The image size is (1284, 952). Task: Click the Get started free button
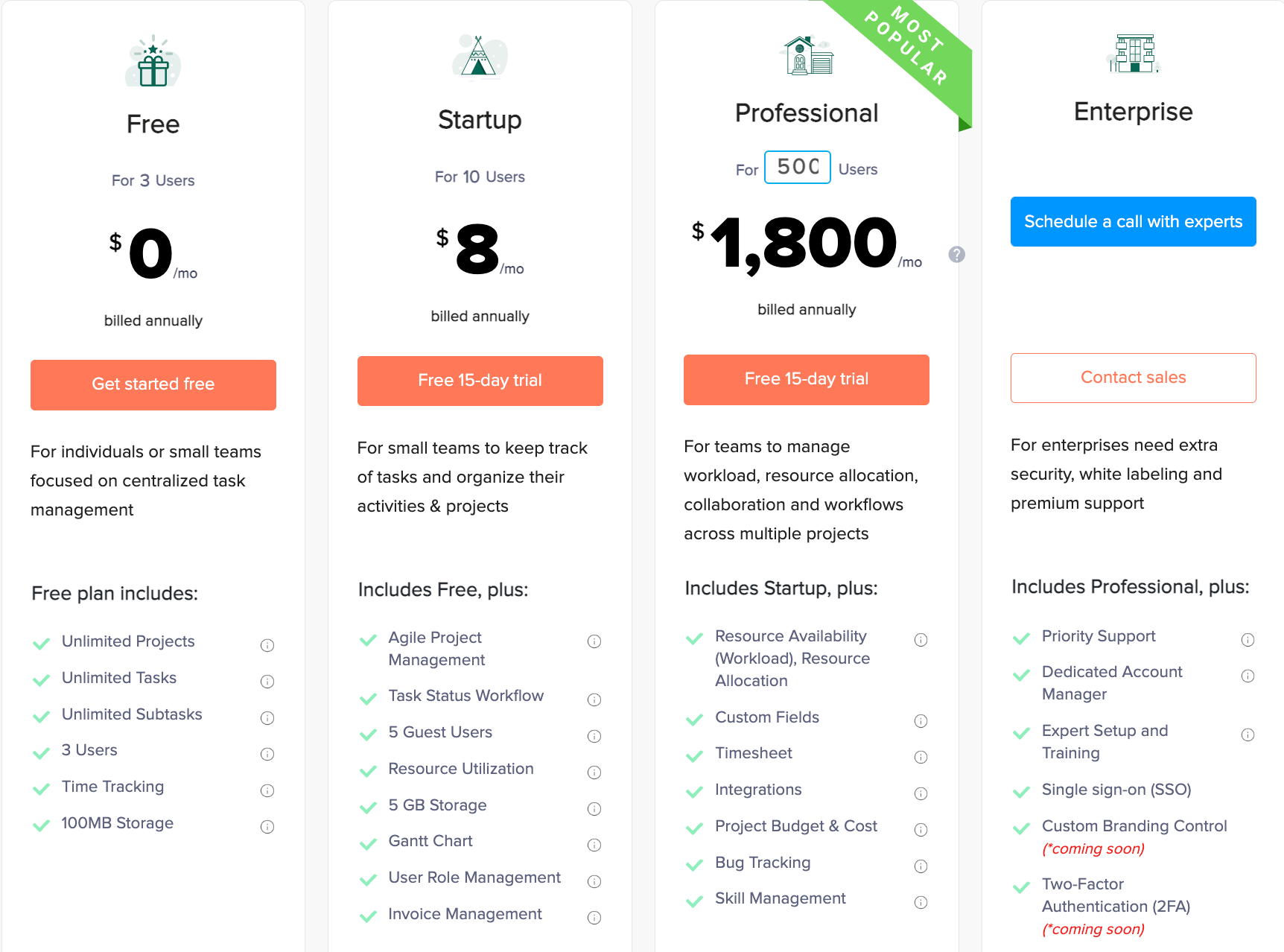(153, 384)
